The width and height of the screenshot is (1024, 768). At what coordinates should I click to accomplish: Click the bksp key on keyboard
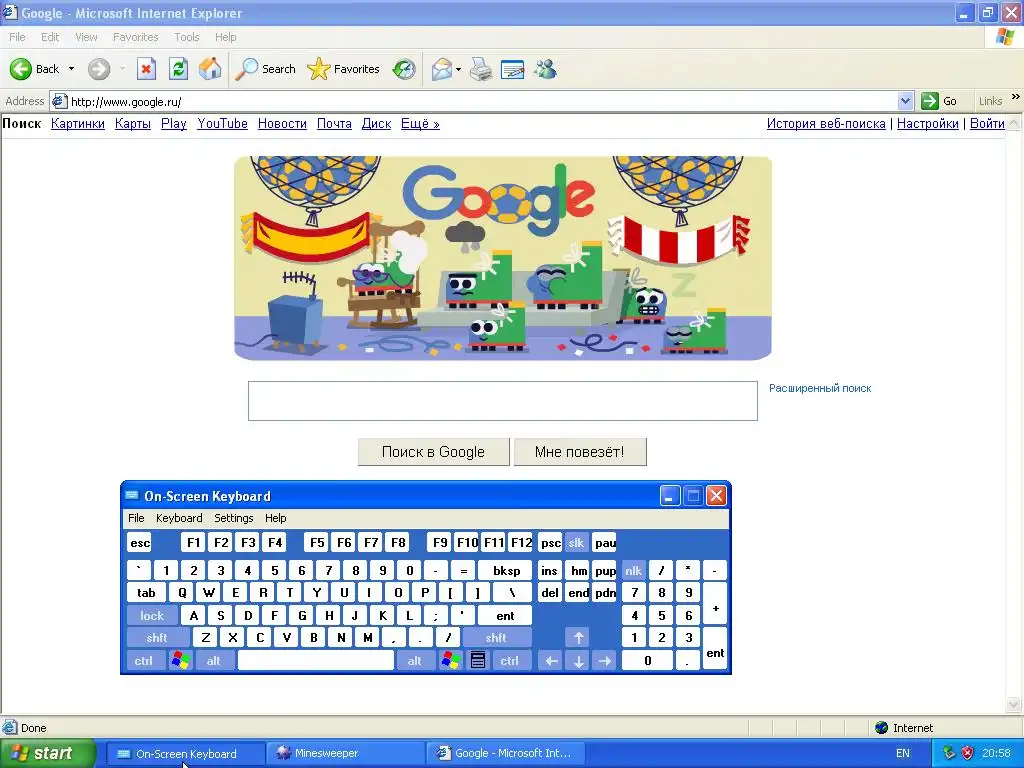pyautogui.click(x=507, y=570)
